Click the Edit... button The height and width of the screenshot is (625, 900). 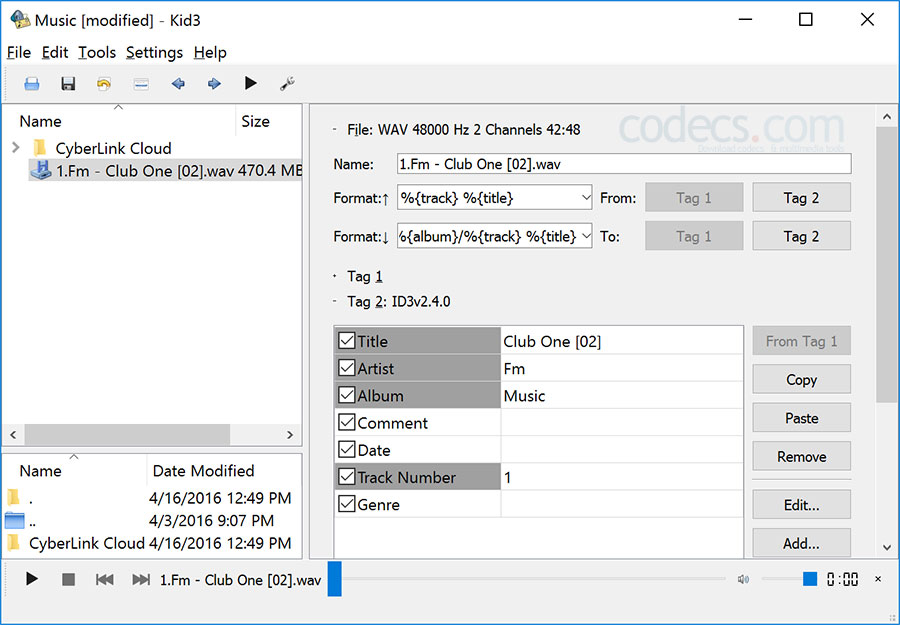[801, 505]
